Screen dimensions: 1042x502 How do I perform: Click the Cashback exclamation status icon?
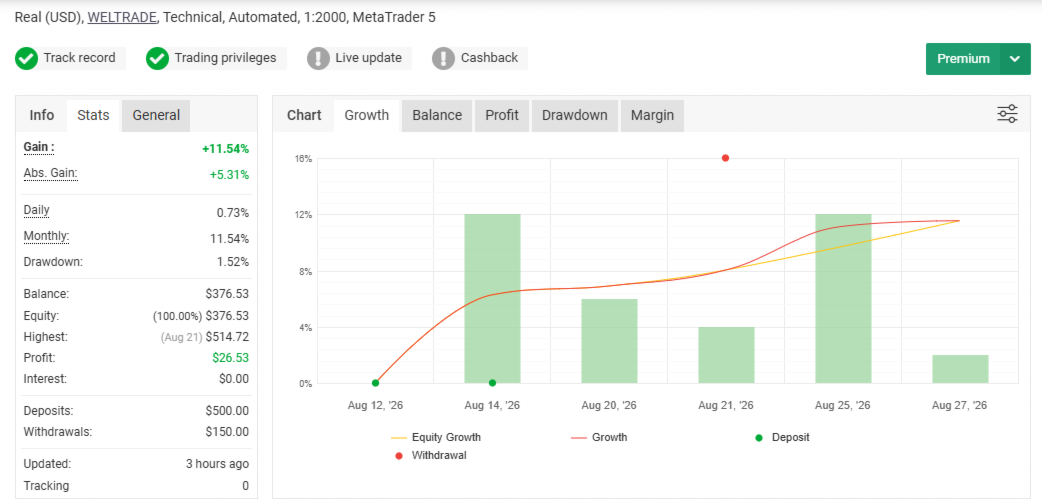[443, 59]
